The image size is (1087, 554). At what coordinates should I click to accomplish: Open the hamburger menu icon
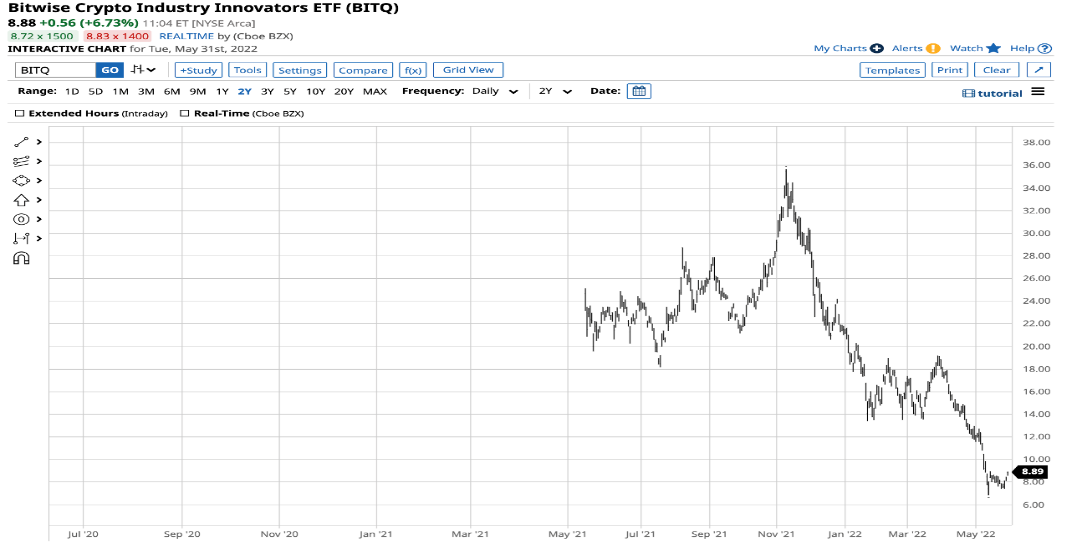[x=1038, y=92]
